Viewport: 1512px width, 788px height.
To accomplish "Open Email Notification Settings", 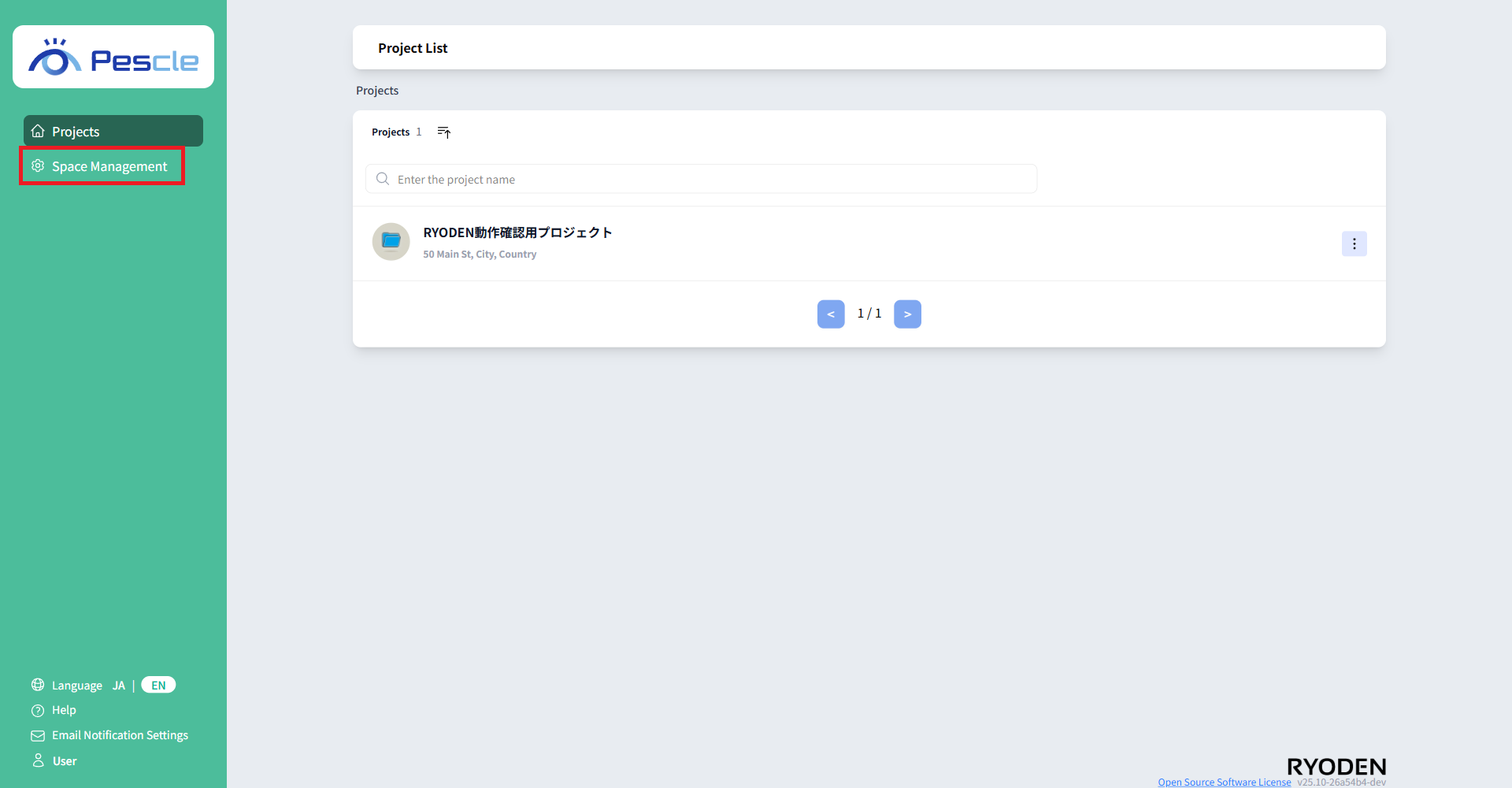I will coord(120,735).
